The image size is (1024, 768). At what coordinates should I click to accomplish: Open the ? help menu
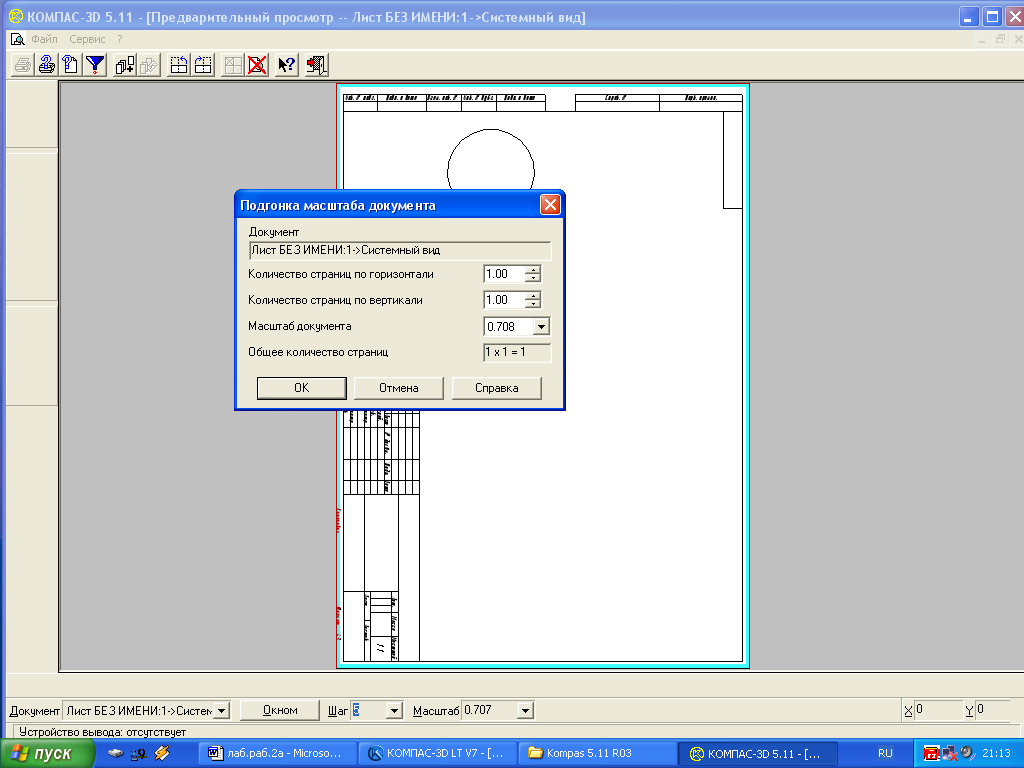[120, 39]
